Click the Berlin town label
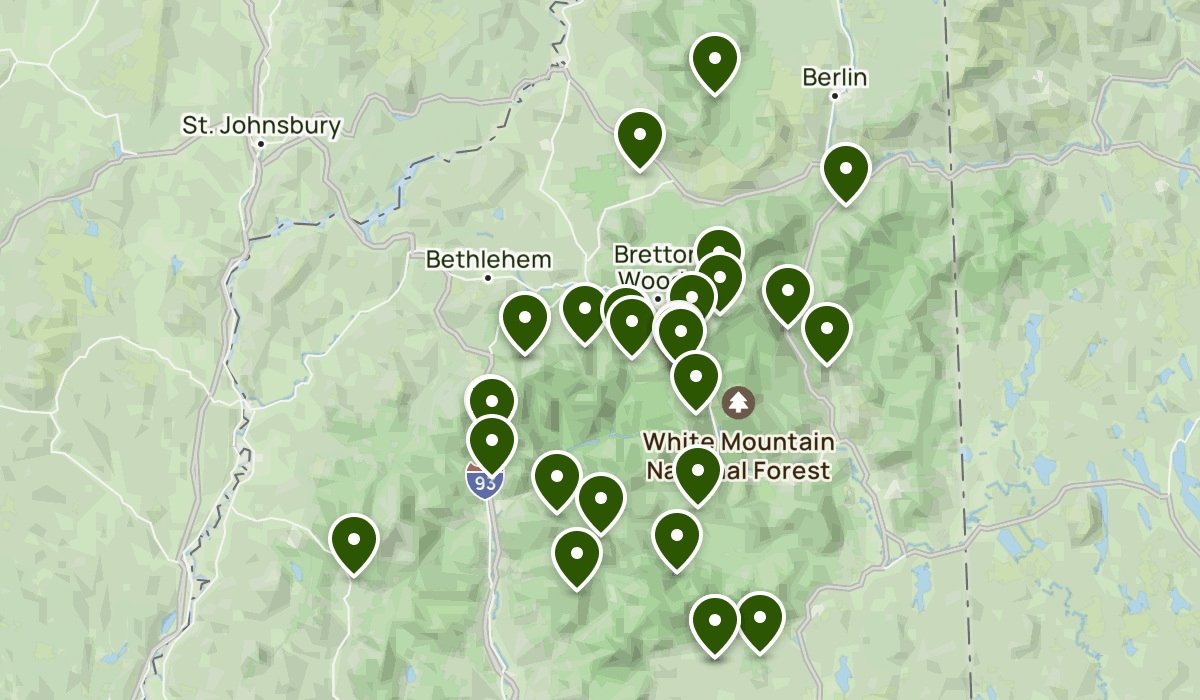This screenshot has width=1200, height=700. [835, 78]
